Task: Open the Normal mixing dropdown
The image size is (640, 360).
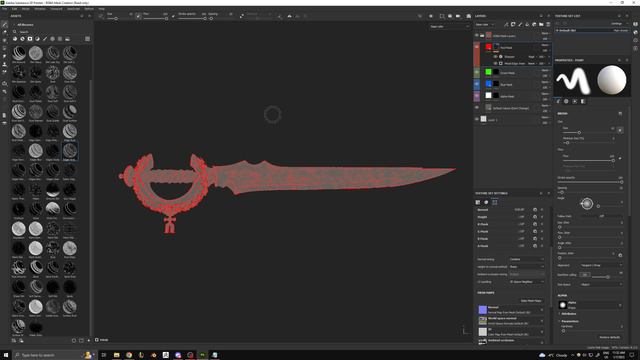Action: click(x=526, y=259)
